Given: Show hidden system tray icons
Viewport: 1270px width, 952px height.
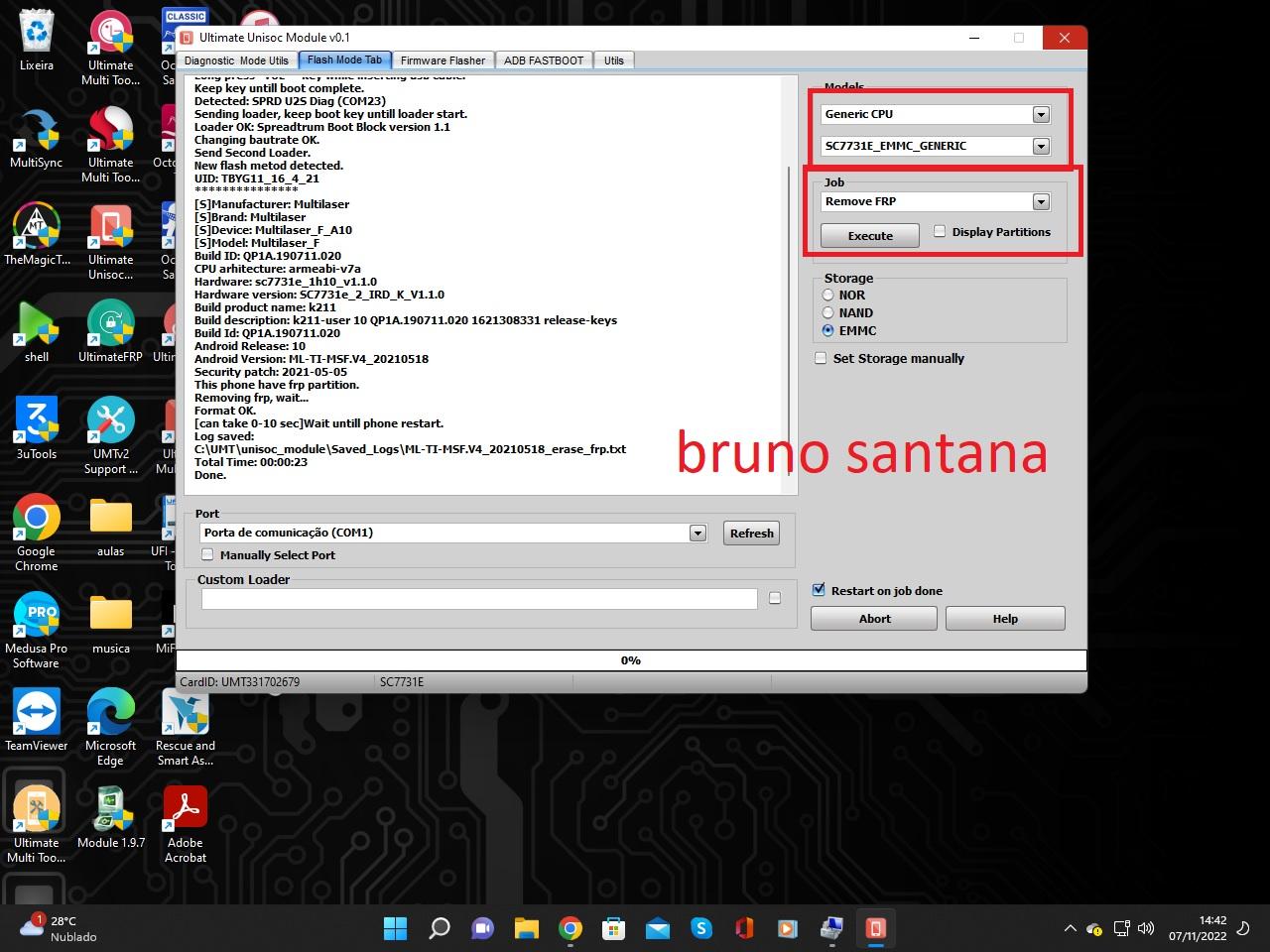Looking at the screenshot, I should tap(1070, 929).
